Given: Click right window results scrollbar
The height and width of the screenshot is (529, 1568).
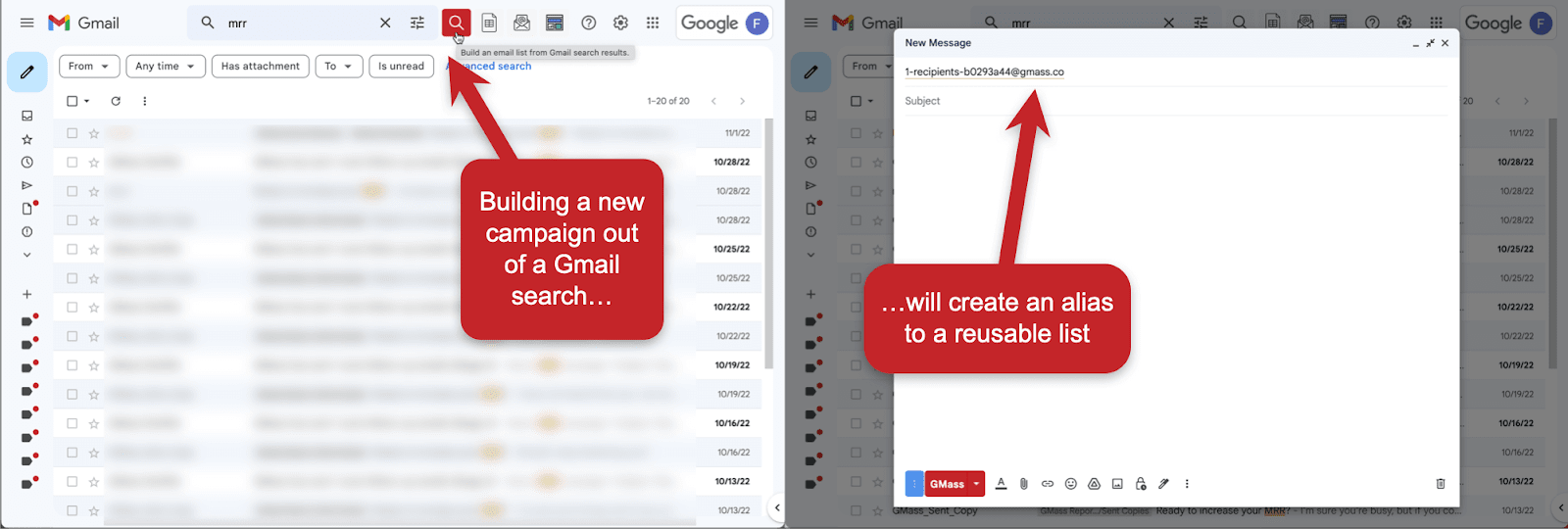Looking at the screenshot, I should point(1553,243).
